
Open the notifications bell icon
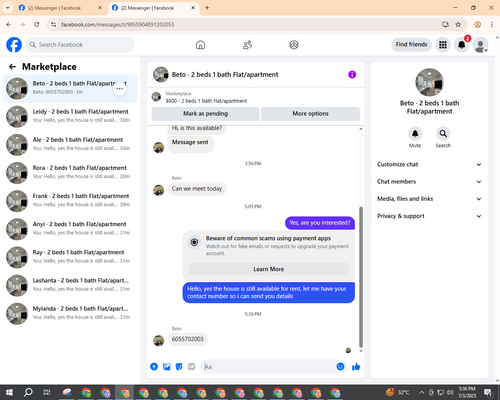[x=462, y=45]
